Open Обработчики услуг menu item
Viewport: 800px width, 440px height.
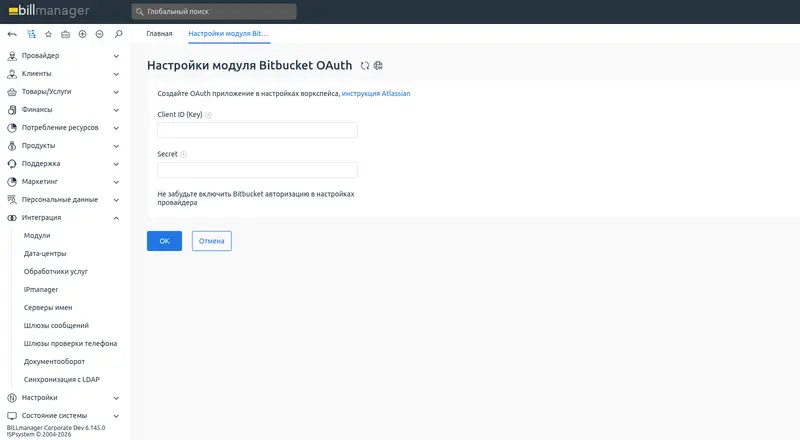(56, 272)
